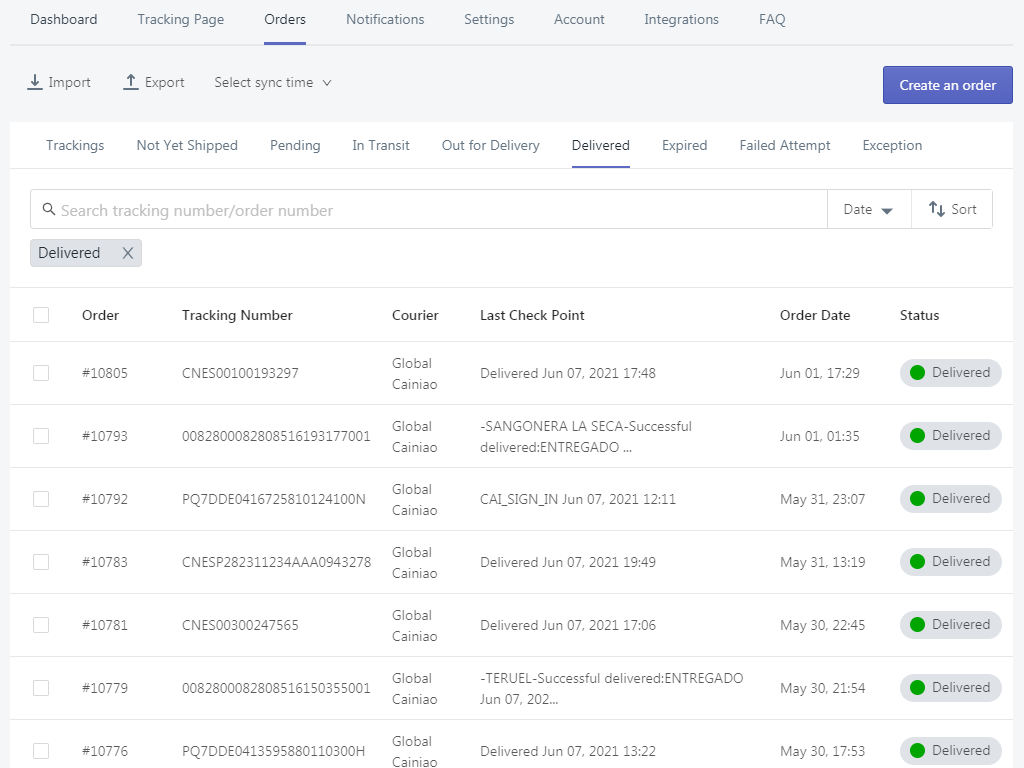1024x768 pixels.
Task: Click green status dot for order #10781
Action: (x=917, y=625)
